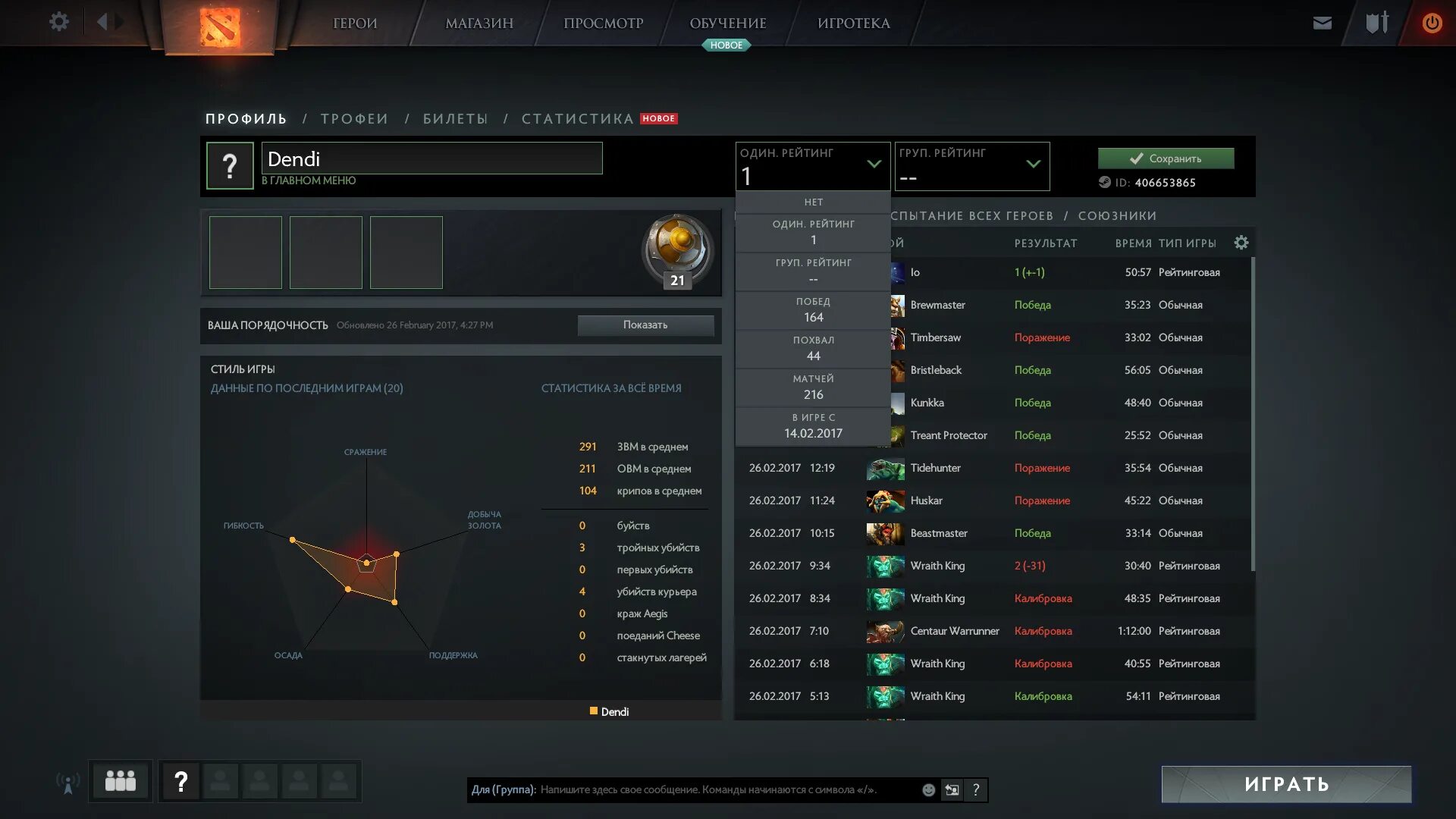Click the chat help question mark icon
The image size is (1456, 819).
coord(976,790)
